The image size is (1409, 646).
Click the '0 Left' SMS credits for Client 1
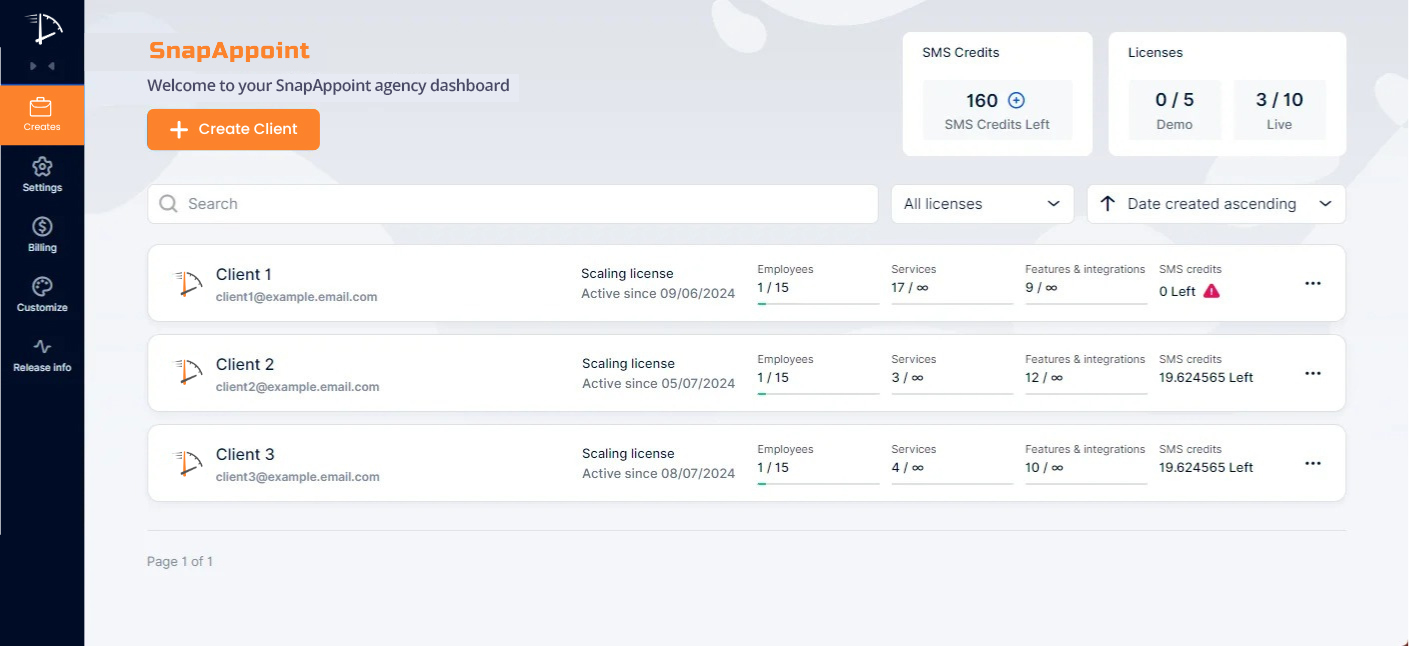(x=1177, y=292)
